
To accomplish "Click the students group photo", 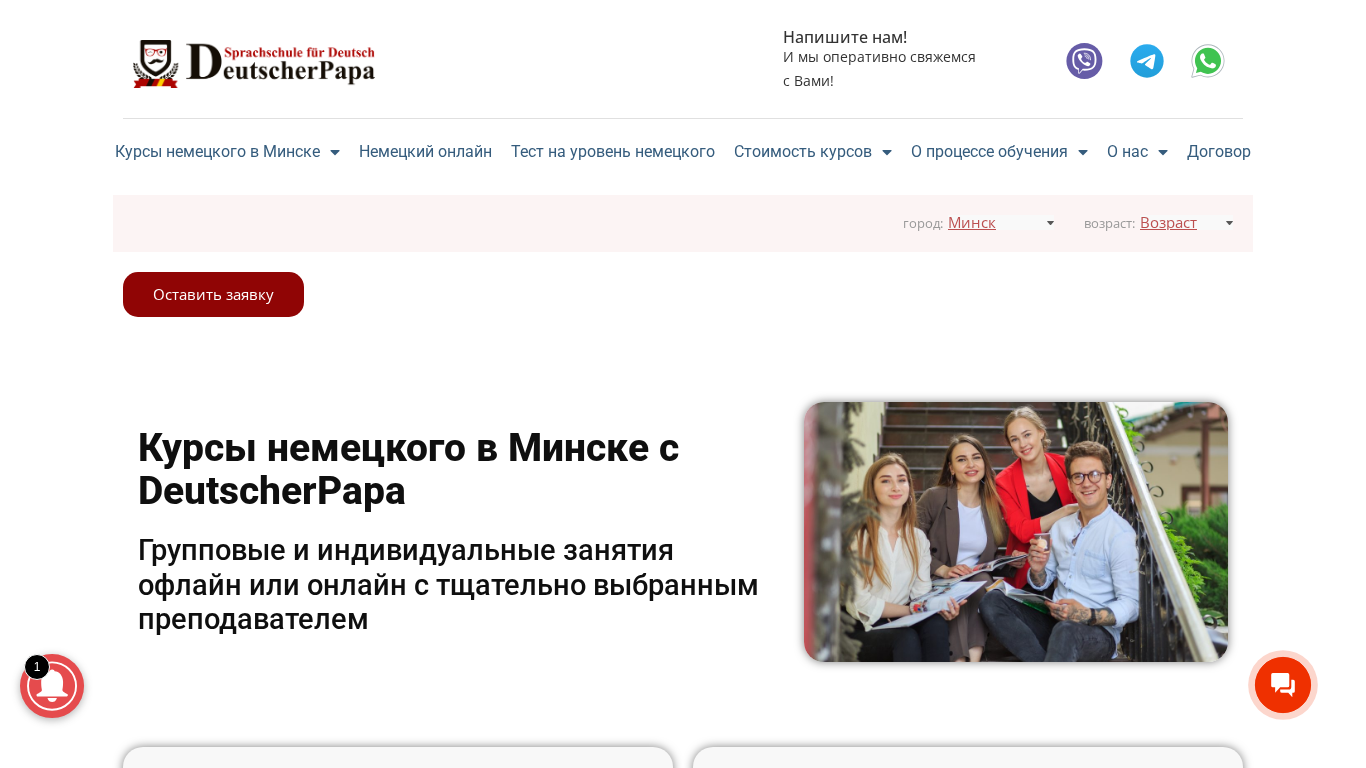I will tap(1016, 532).
